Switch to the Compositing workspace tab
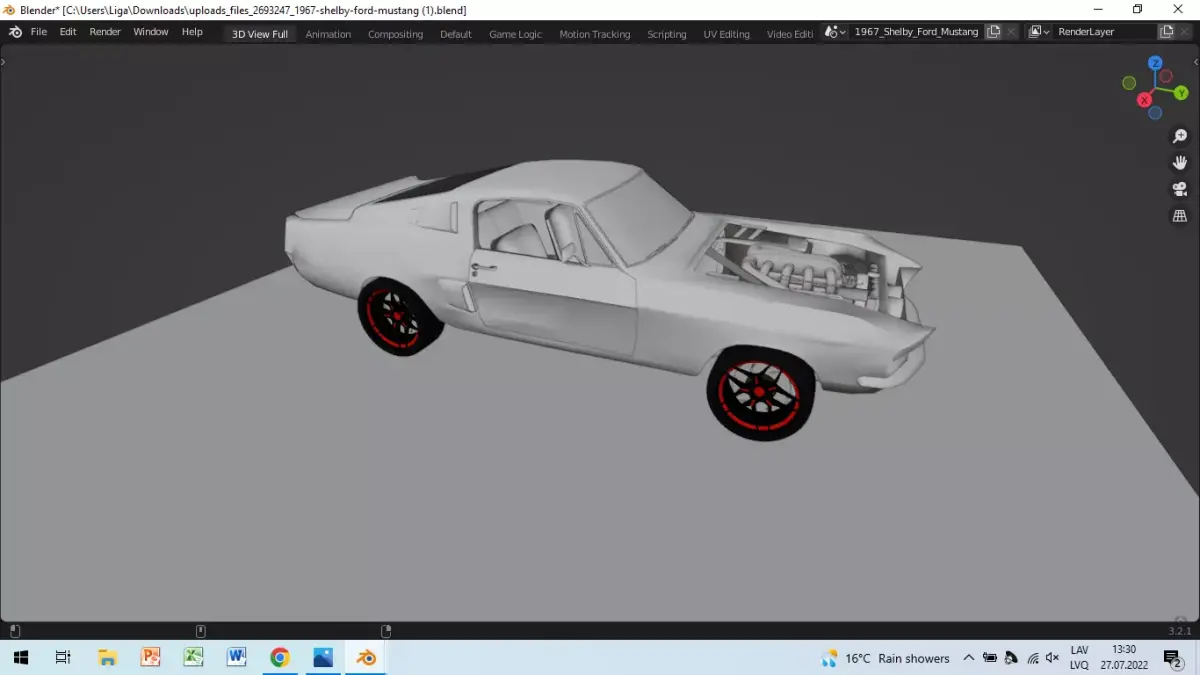1200x675 pixels. tap(395, 34)
